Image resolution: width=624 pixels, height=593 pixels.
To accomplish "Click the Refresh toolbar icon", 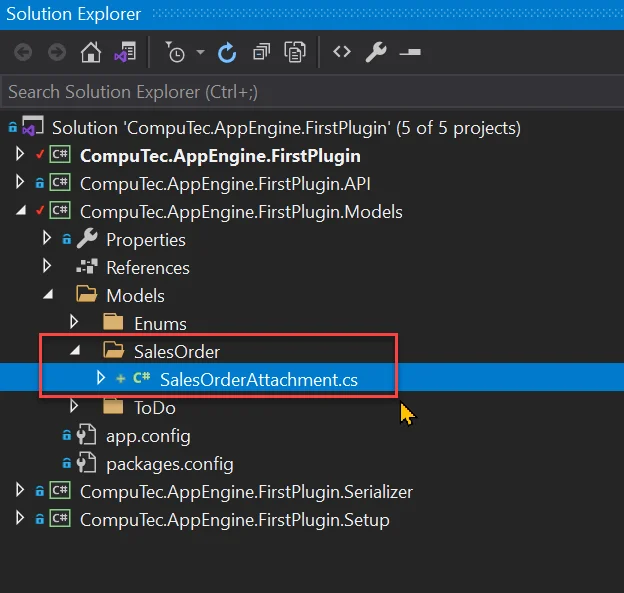I will 227,52.
